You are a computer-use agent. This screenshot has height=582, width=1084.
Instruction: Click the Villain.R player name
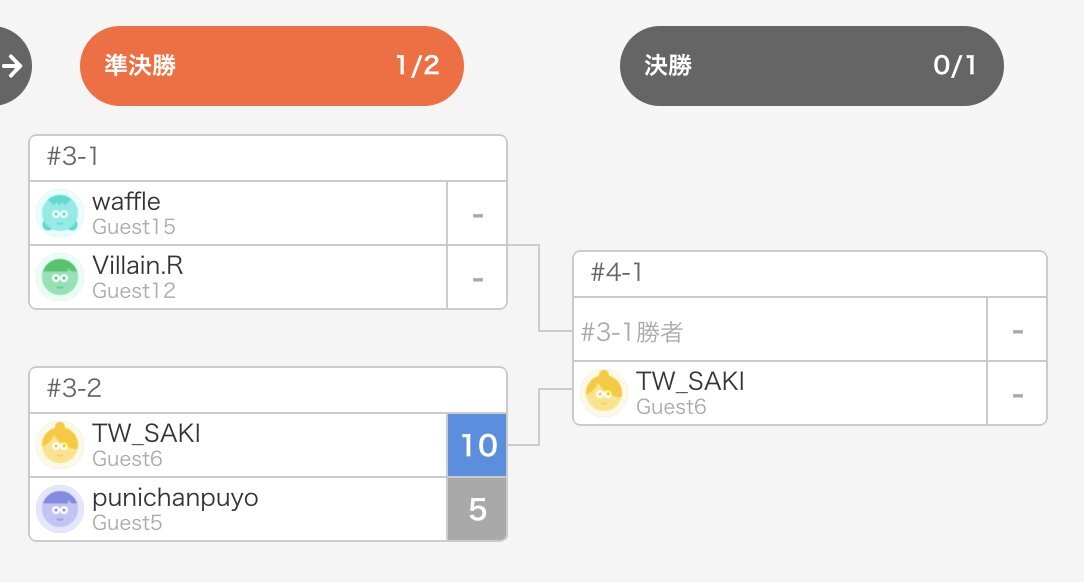[x=137, y=266]
